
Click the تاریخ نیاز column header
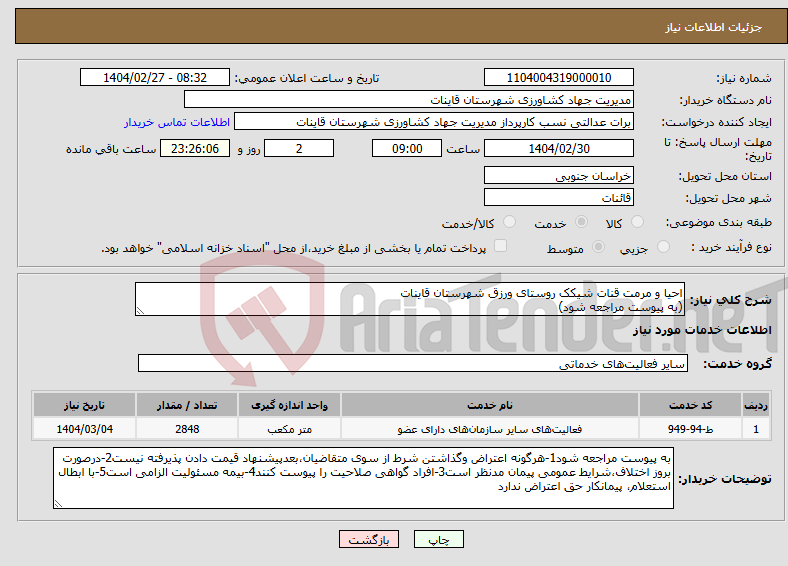coord(84,405)
